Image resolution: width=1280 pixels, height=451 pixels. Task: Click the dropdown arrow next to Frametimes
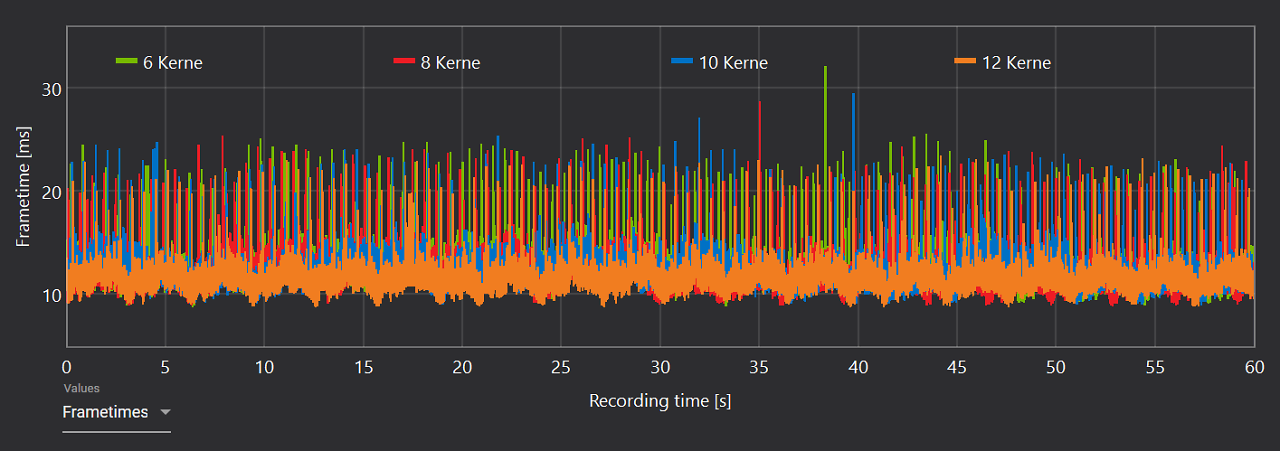(x=165, y=412)
